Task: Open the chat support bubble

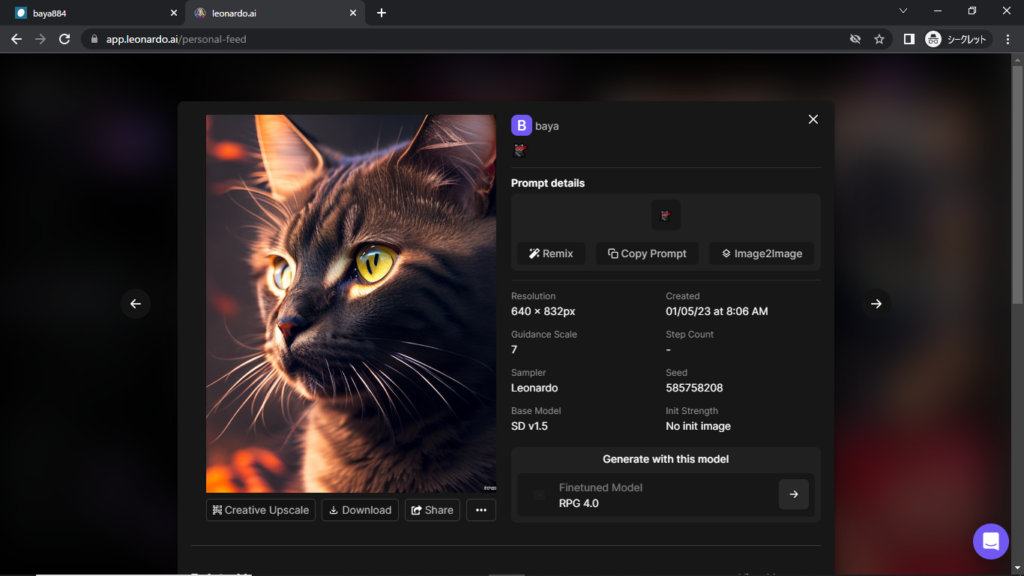Action: pos(990,541)
